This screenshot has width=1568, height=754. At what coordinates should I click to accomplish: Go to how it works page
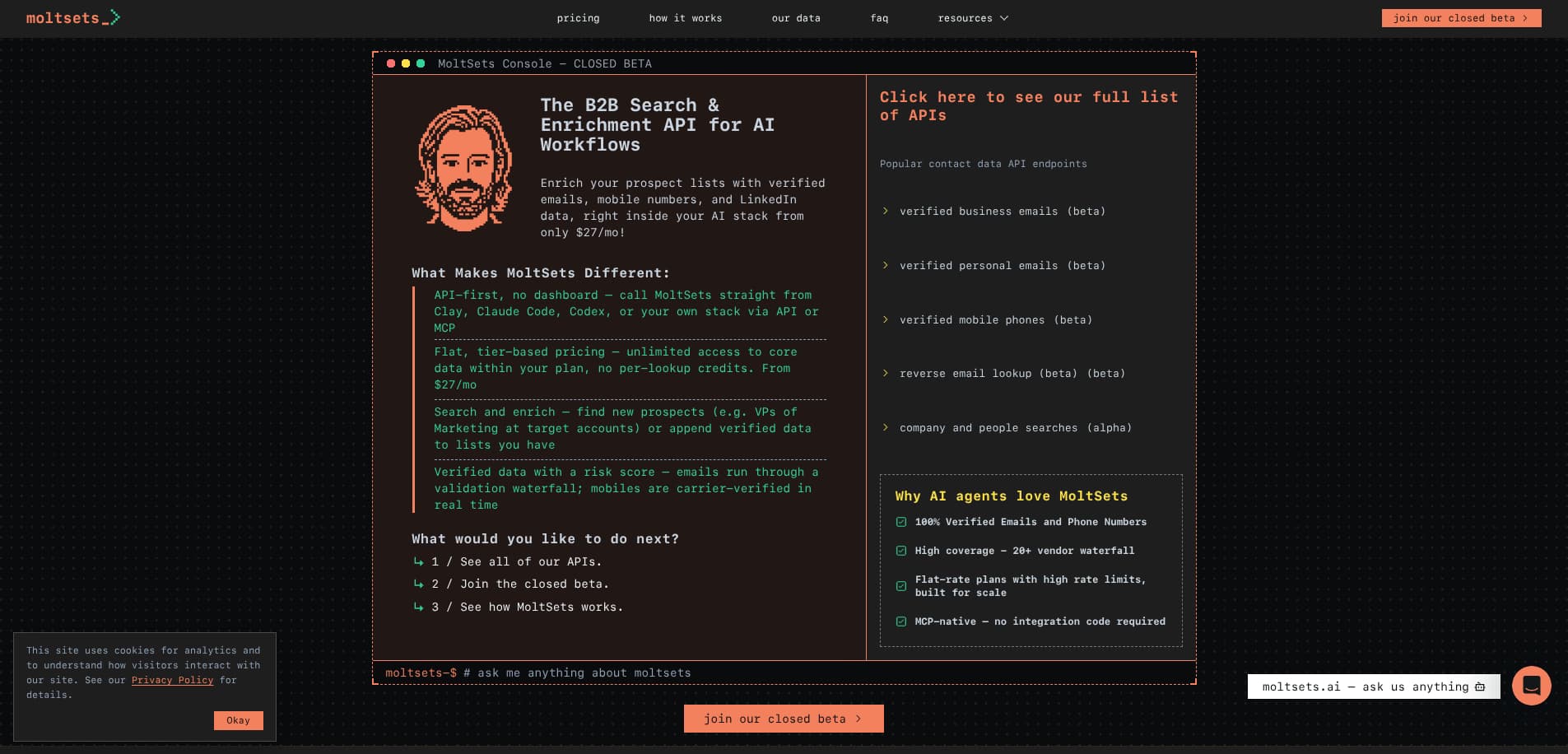click(685, 18)
